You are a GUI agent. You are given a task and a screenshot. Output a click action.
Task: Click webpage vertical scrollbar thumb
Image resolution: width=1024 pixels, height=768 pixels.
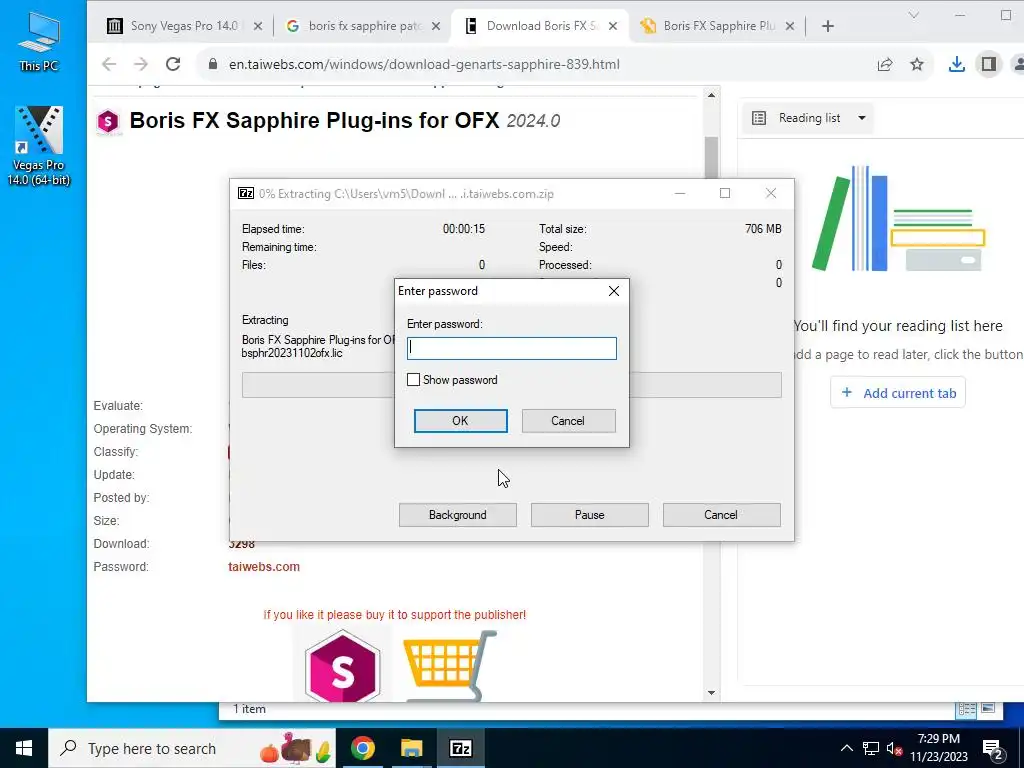pyautogui.click(x=711, y=157)
